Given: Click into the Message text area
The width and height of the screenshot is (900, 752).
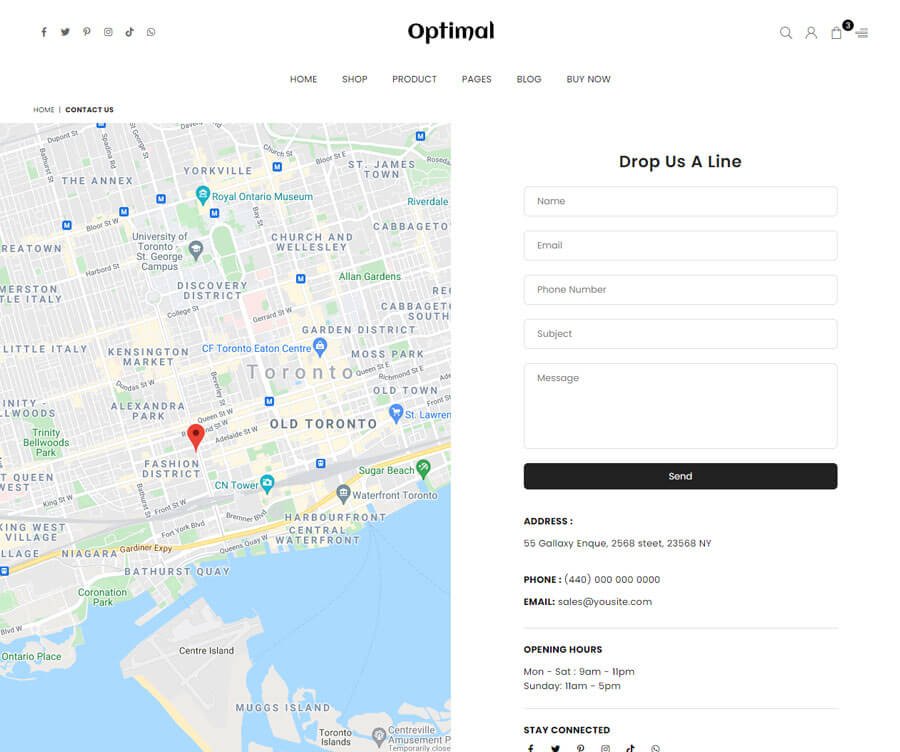Looking at the screenshot, I should click(x=680, y=405).
